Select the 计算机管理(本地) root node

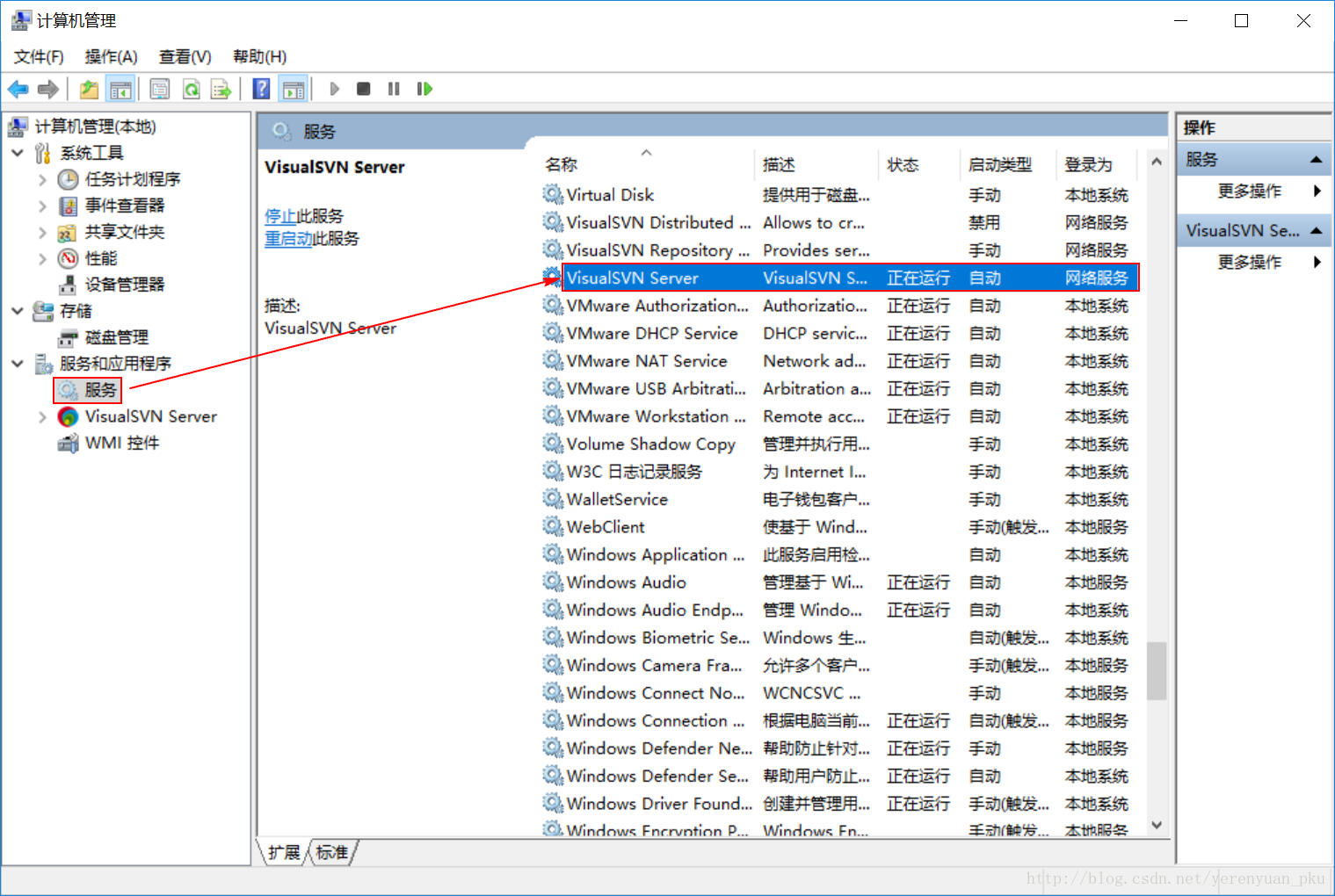click(95, 126)
